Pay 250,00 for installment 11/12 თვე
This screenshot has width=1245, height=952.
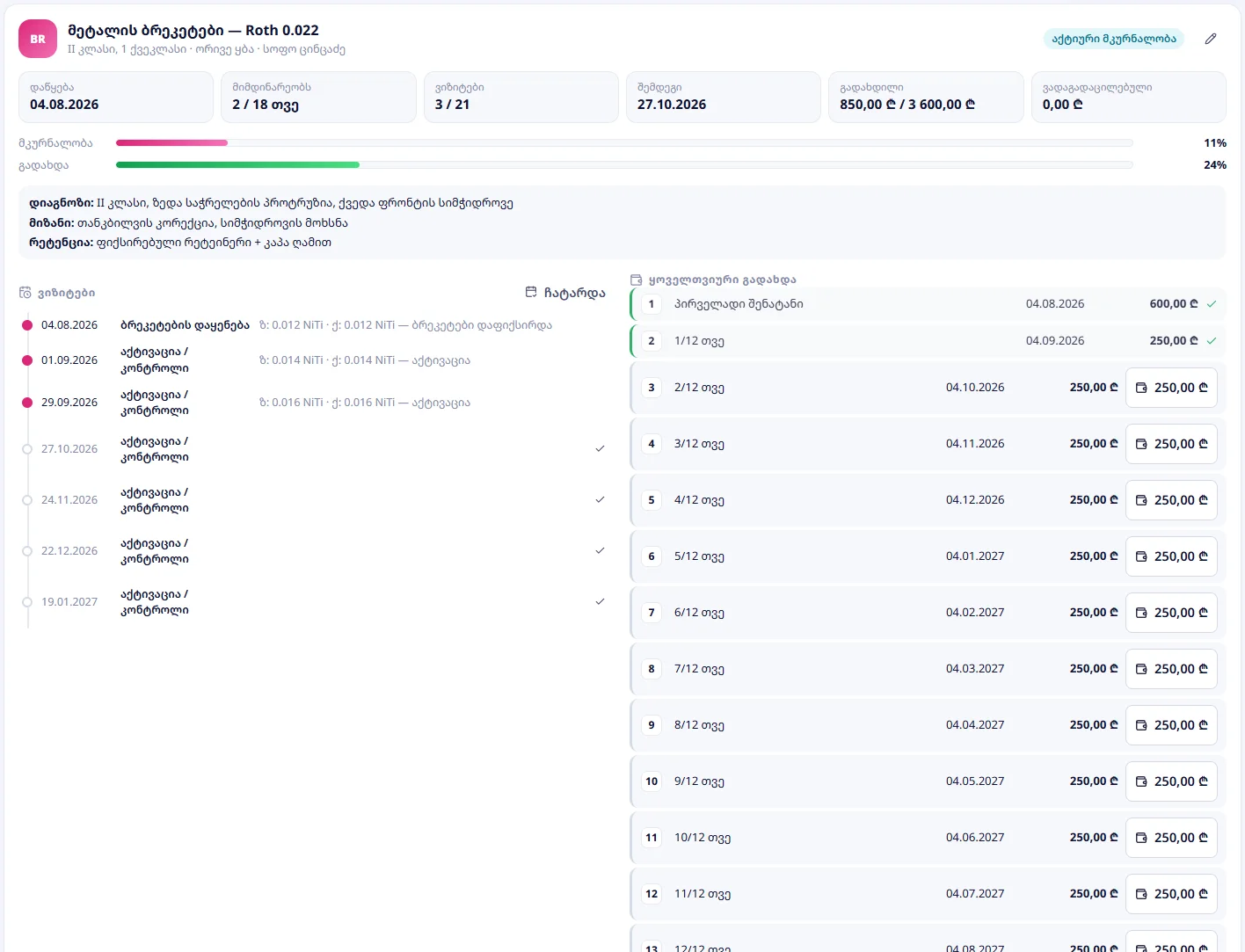point(1171,894)
